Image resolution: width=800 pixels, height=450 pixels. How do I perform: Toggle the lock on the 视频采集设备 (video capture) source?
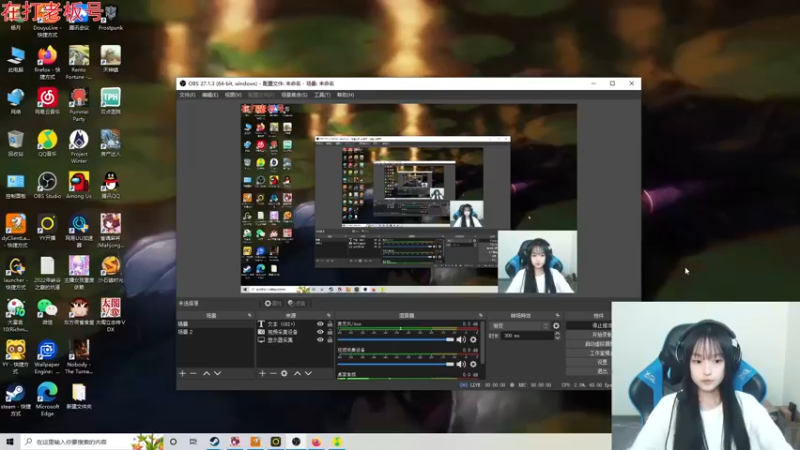pyautogui.click(x=330, y=332)
